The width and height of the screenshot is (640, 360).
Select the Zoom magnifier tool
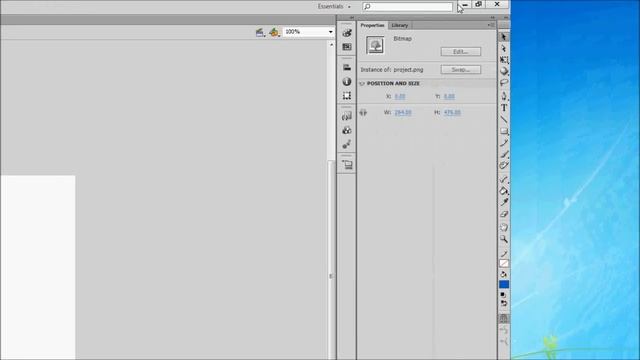click(504, 239)
